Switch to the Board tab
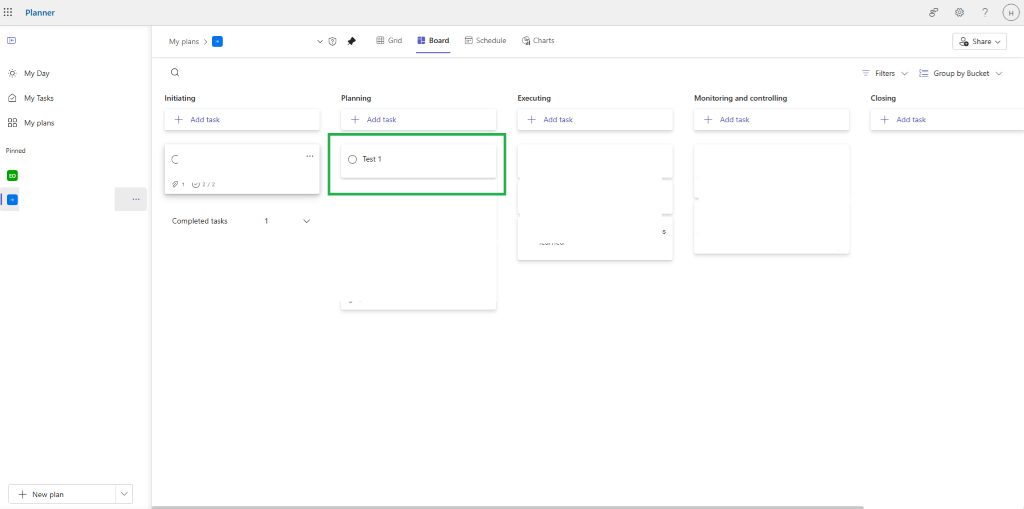This screenshot has height=509, width=1024. pyautogui.click(x=433, y=41)
